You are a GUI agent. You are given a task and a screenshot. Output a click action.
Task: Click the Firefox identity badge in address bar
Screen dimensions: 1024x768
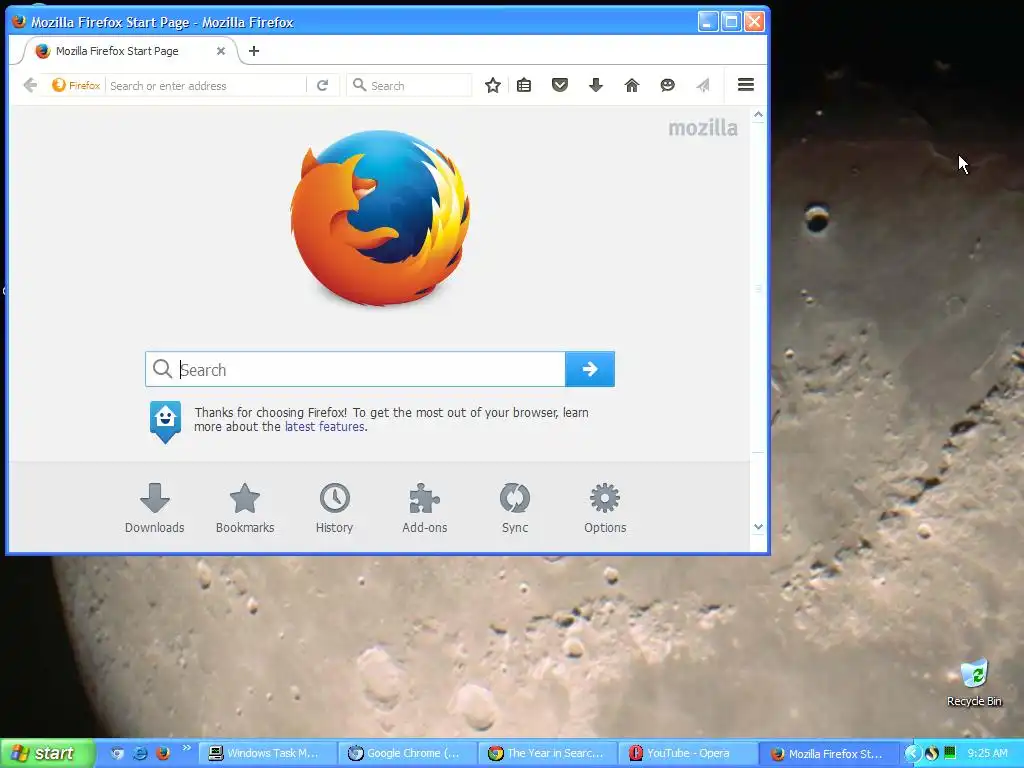[x=76, y=86]
